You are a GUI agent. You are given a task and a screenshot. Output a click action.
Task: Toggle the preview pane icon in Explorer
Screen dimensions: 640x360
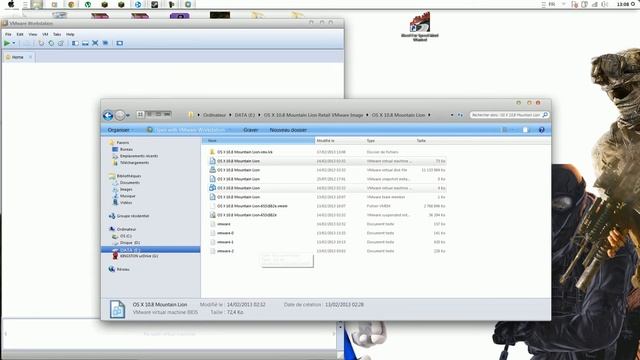pyautogui.click(x=526, y=130)
